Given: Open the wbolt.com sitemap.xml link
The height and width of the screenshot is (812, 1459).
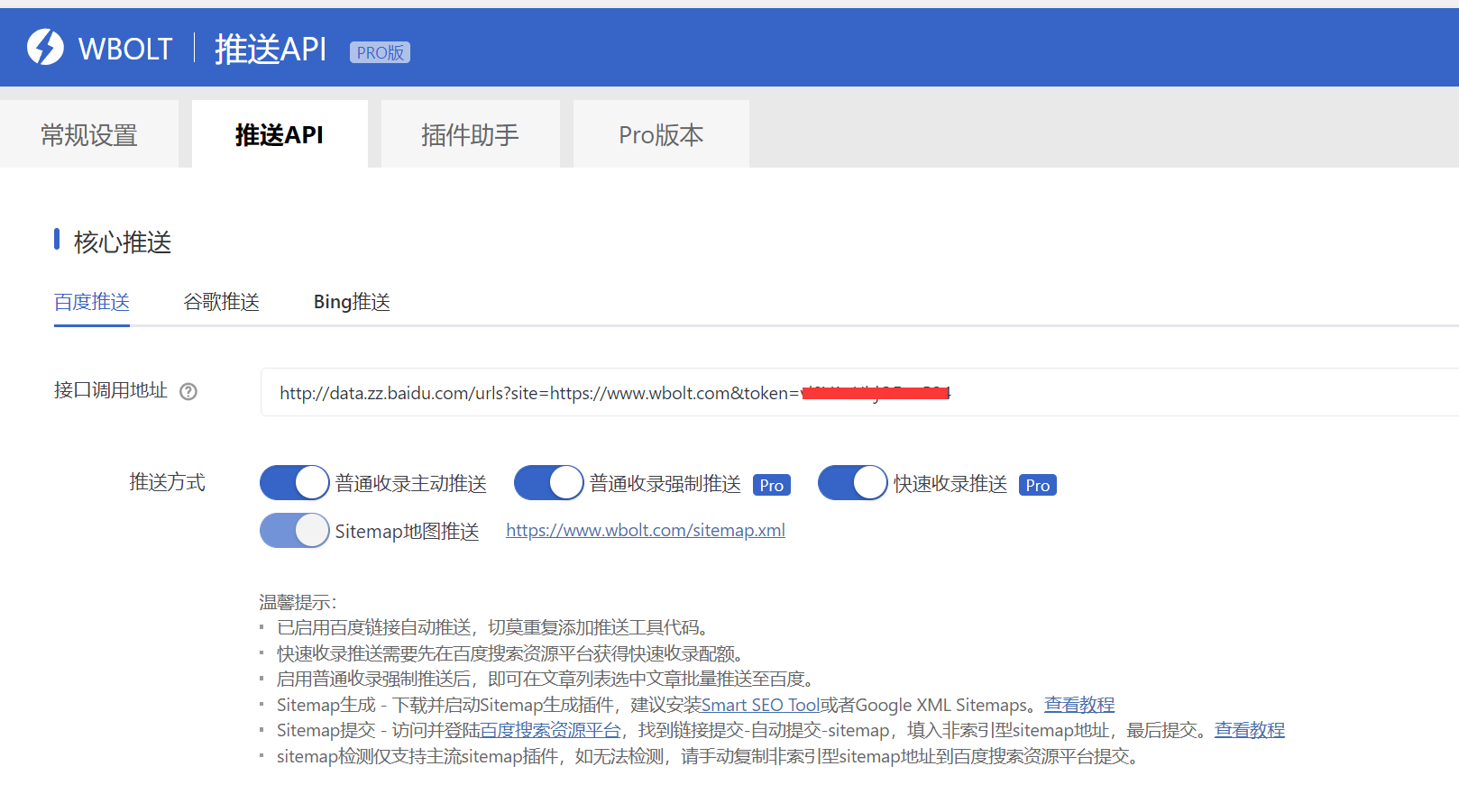Looking at the screenshot, I should 645,530.
